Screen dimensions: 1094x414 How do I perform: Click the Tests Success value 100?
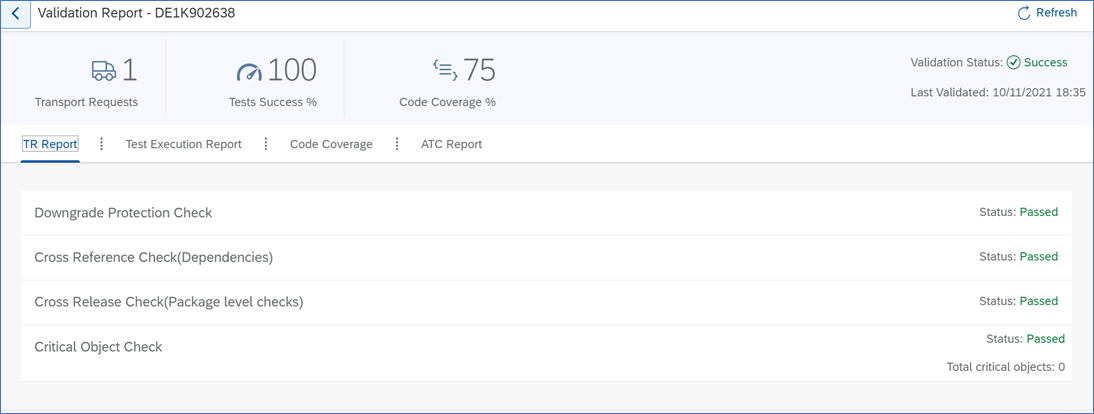pos(293,70)
